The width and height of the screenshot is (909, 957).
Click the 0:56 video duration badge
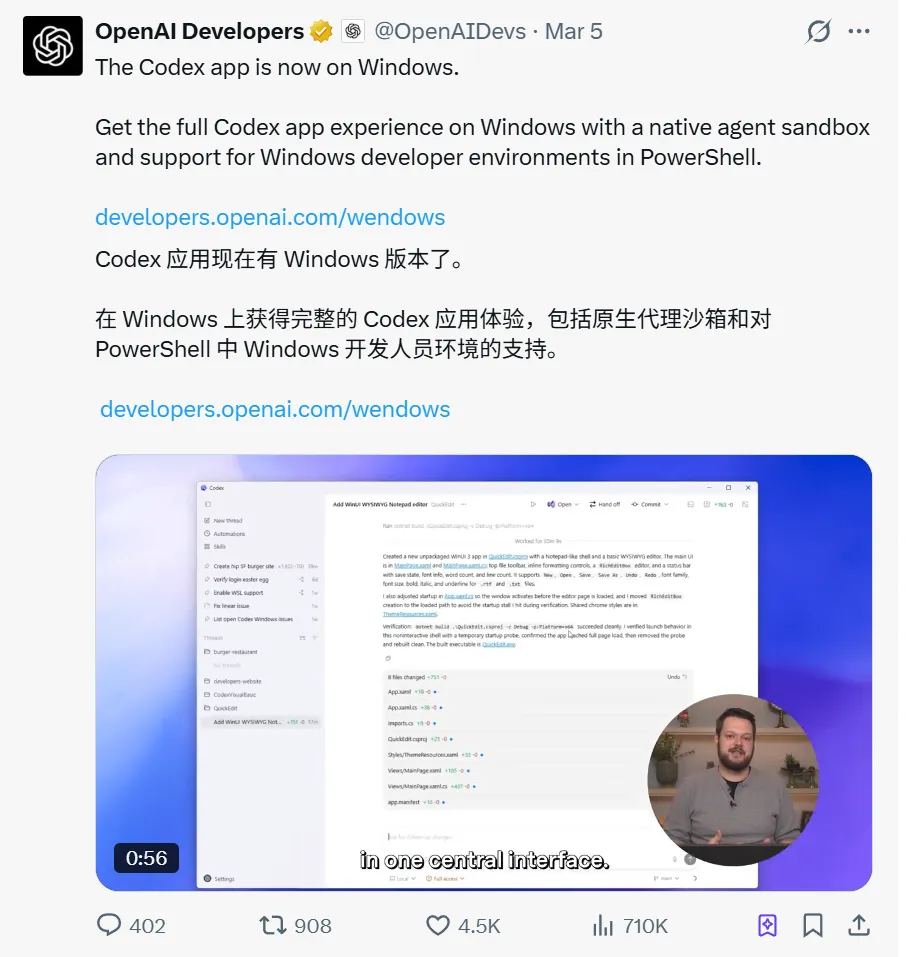pyautogui.click(x=147, y=858)
